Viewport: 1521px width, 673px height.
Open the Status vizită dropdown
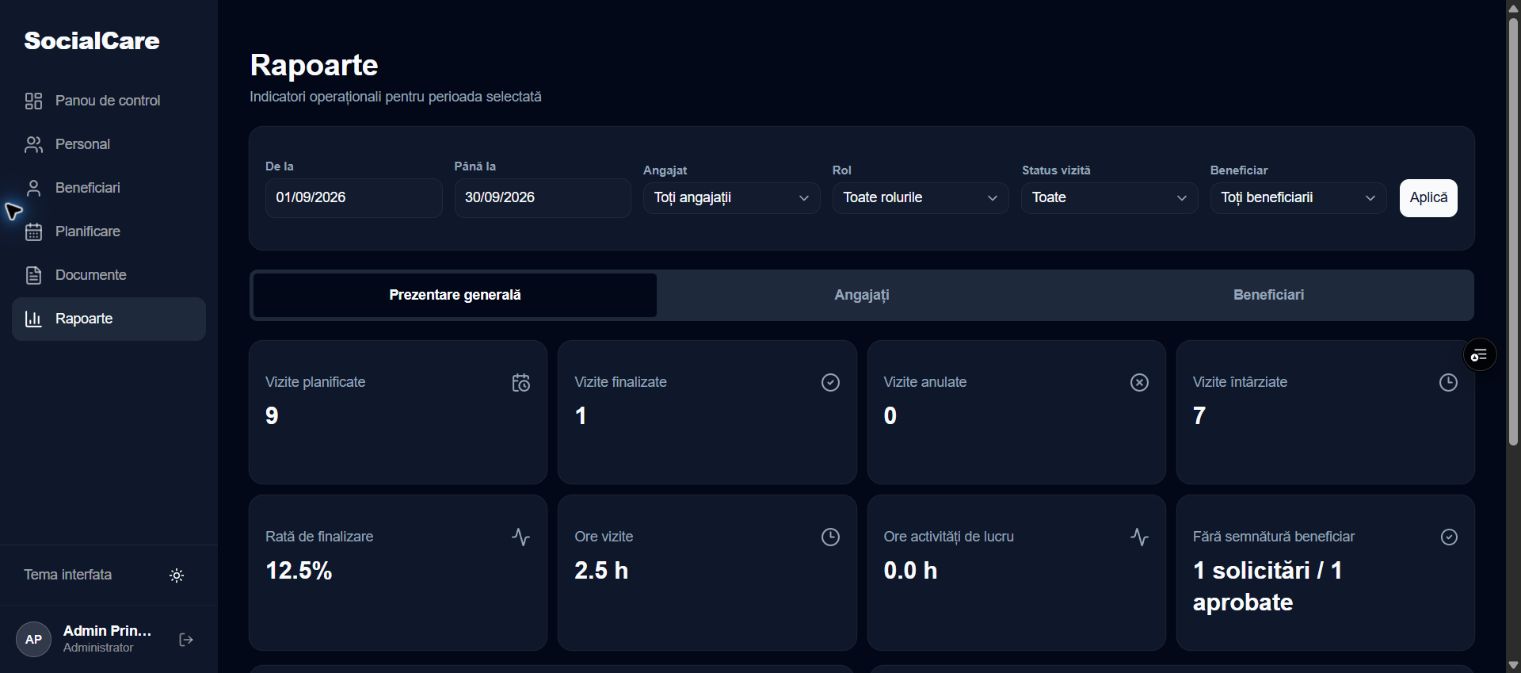click(1109, 198)
